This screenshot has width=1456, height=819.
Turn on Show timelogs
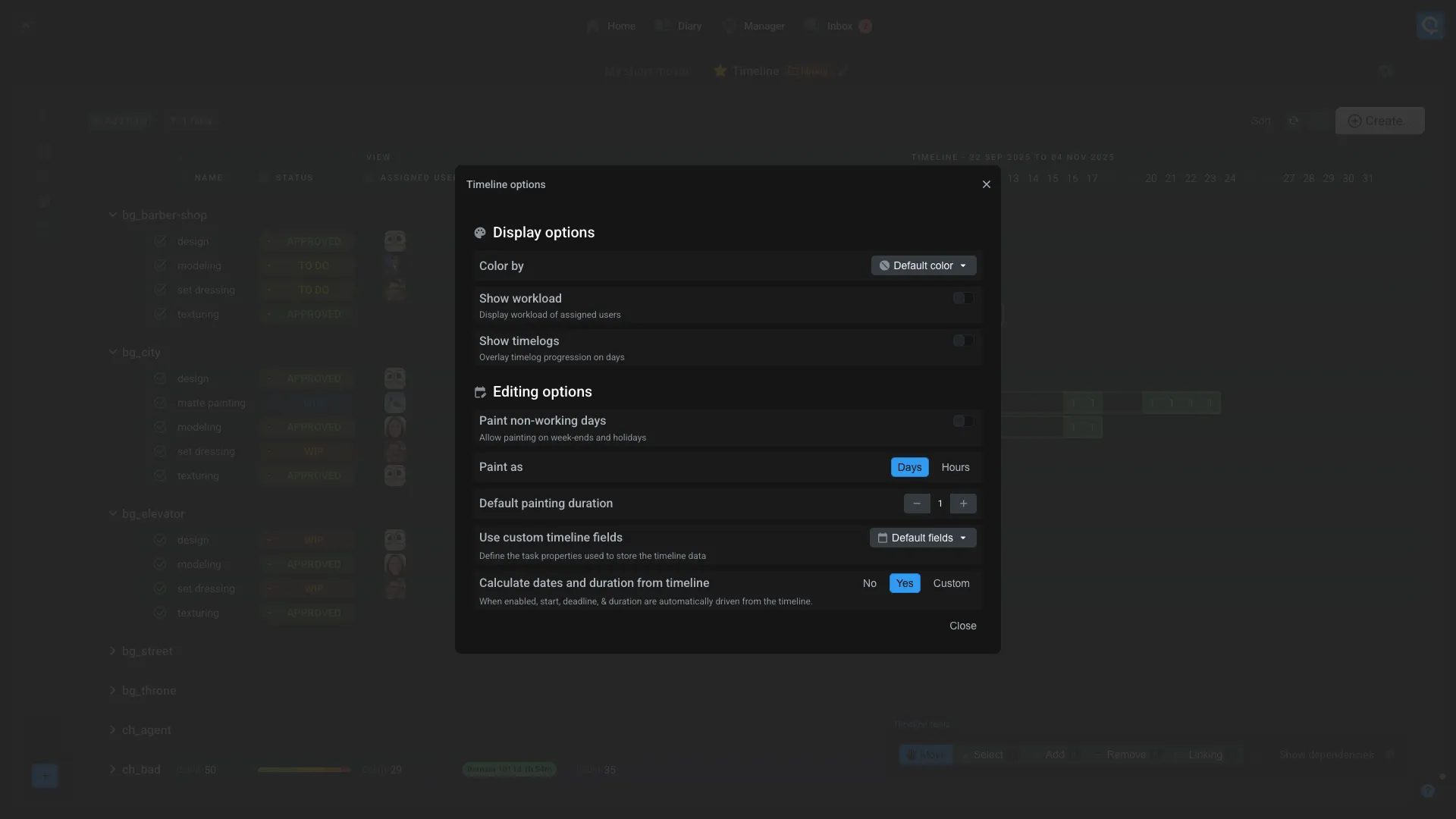click(x=962, y=340)
